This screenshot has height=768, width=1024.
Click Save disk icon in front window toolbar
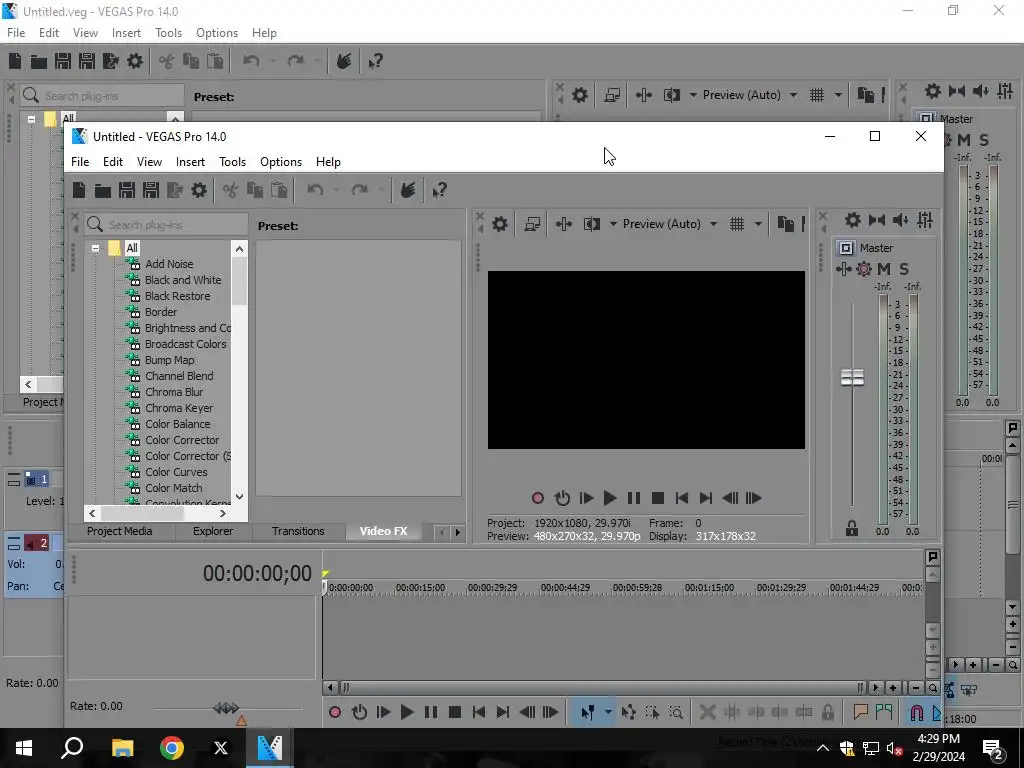[127, 190]
